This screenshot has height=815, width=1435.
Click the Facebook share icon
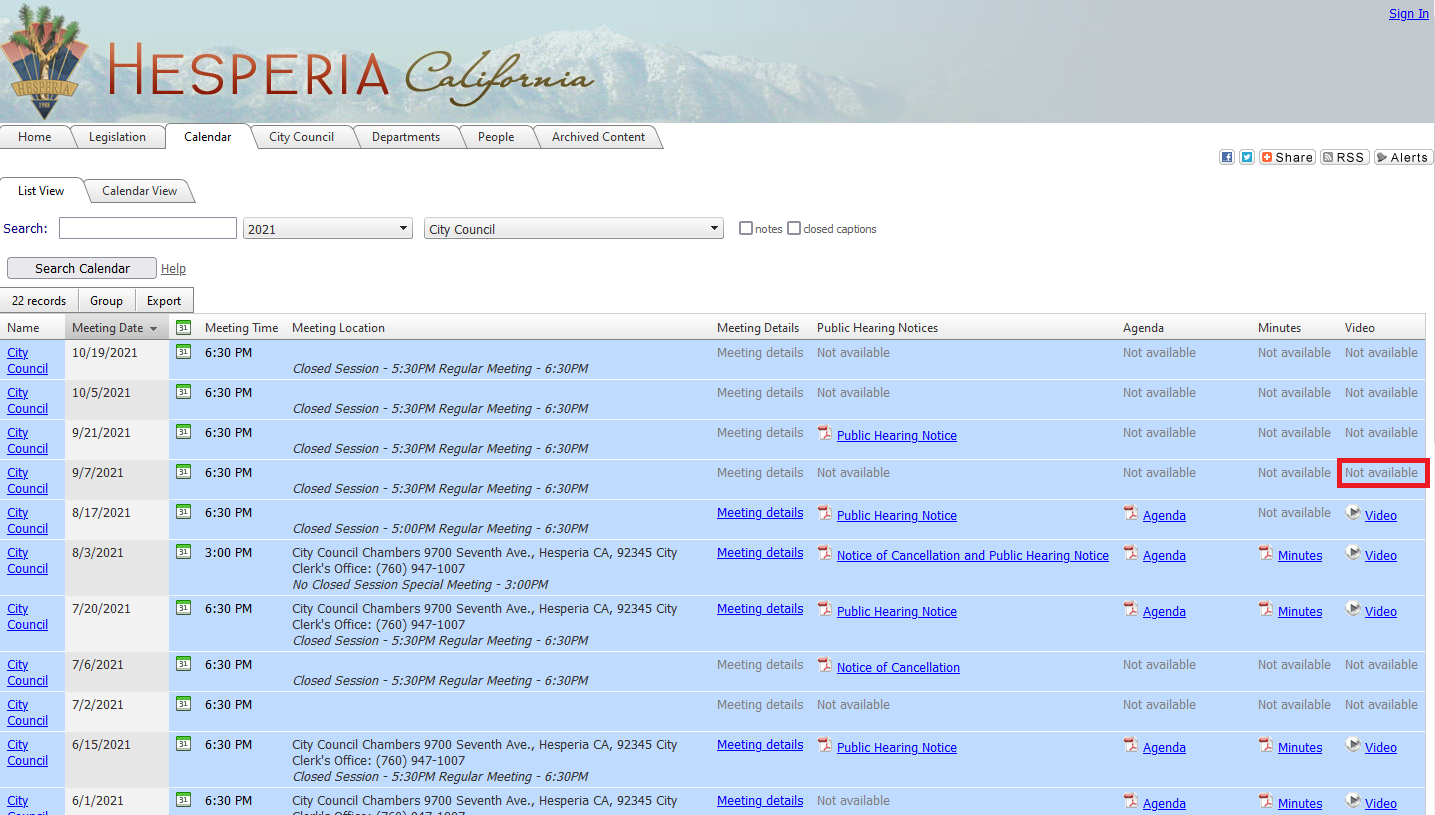[1227, 157]
